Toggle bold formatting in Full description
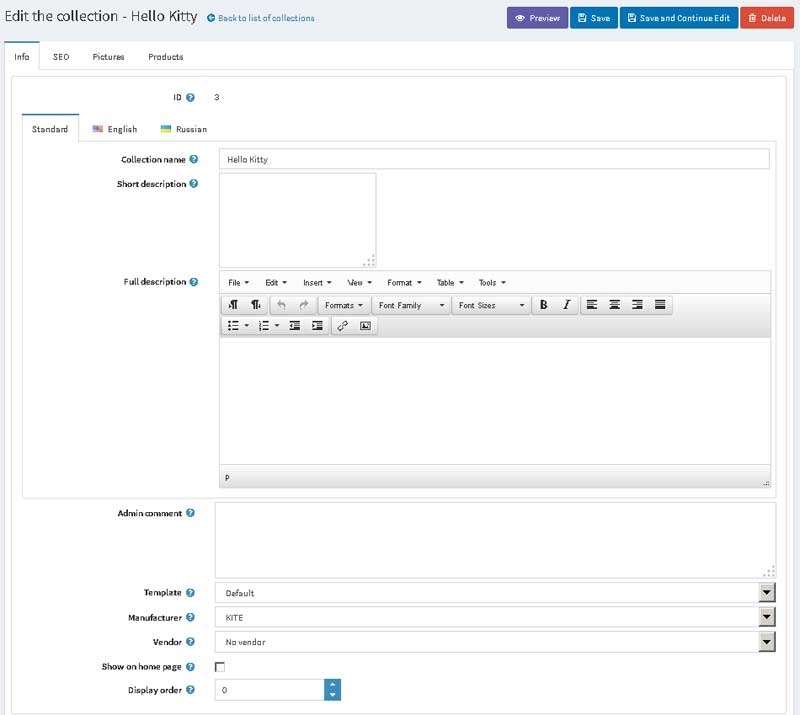 (x=544, y=305)
